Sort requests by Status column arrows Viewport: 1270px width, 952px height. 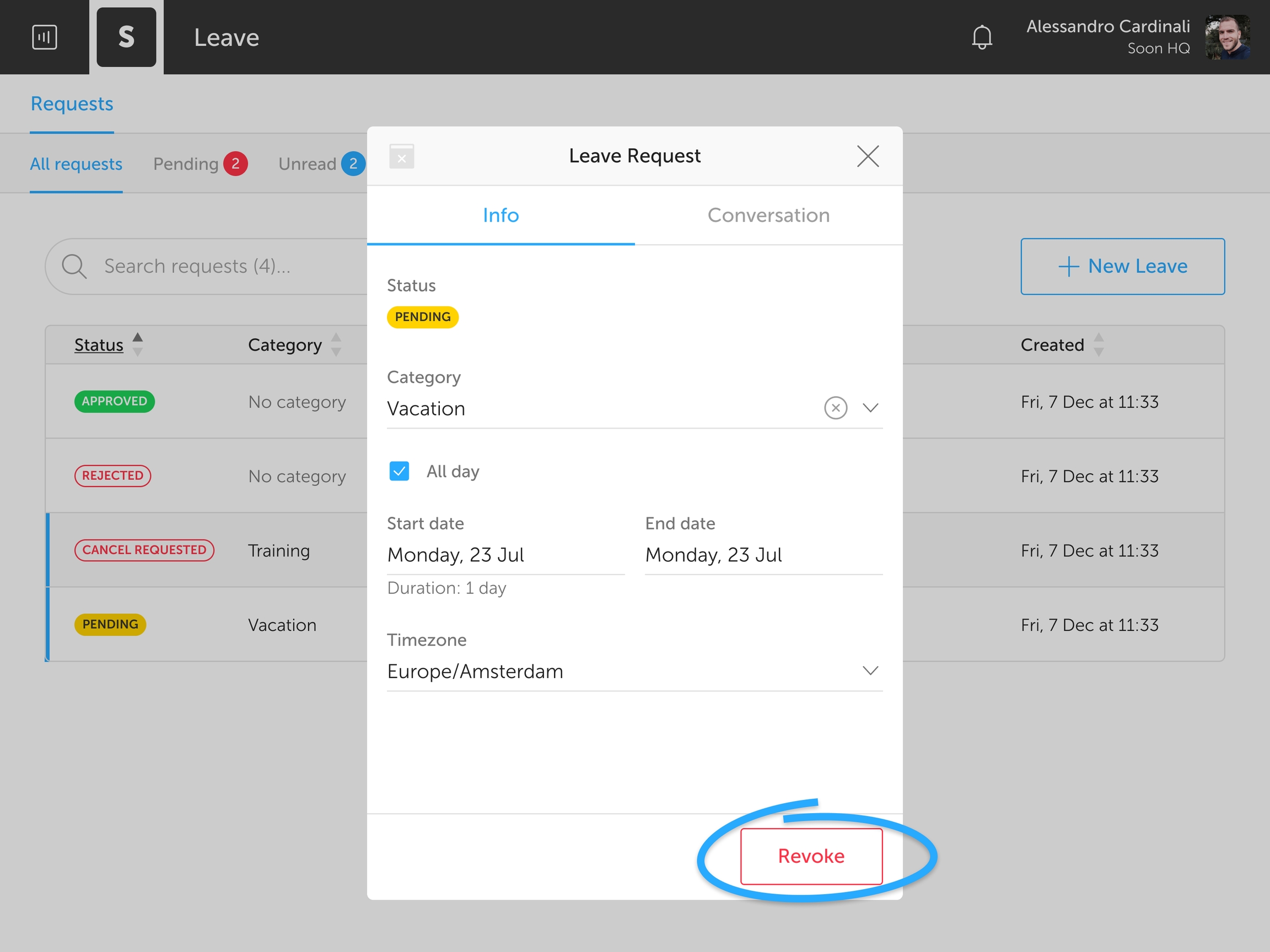coord(137,344)
